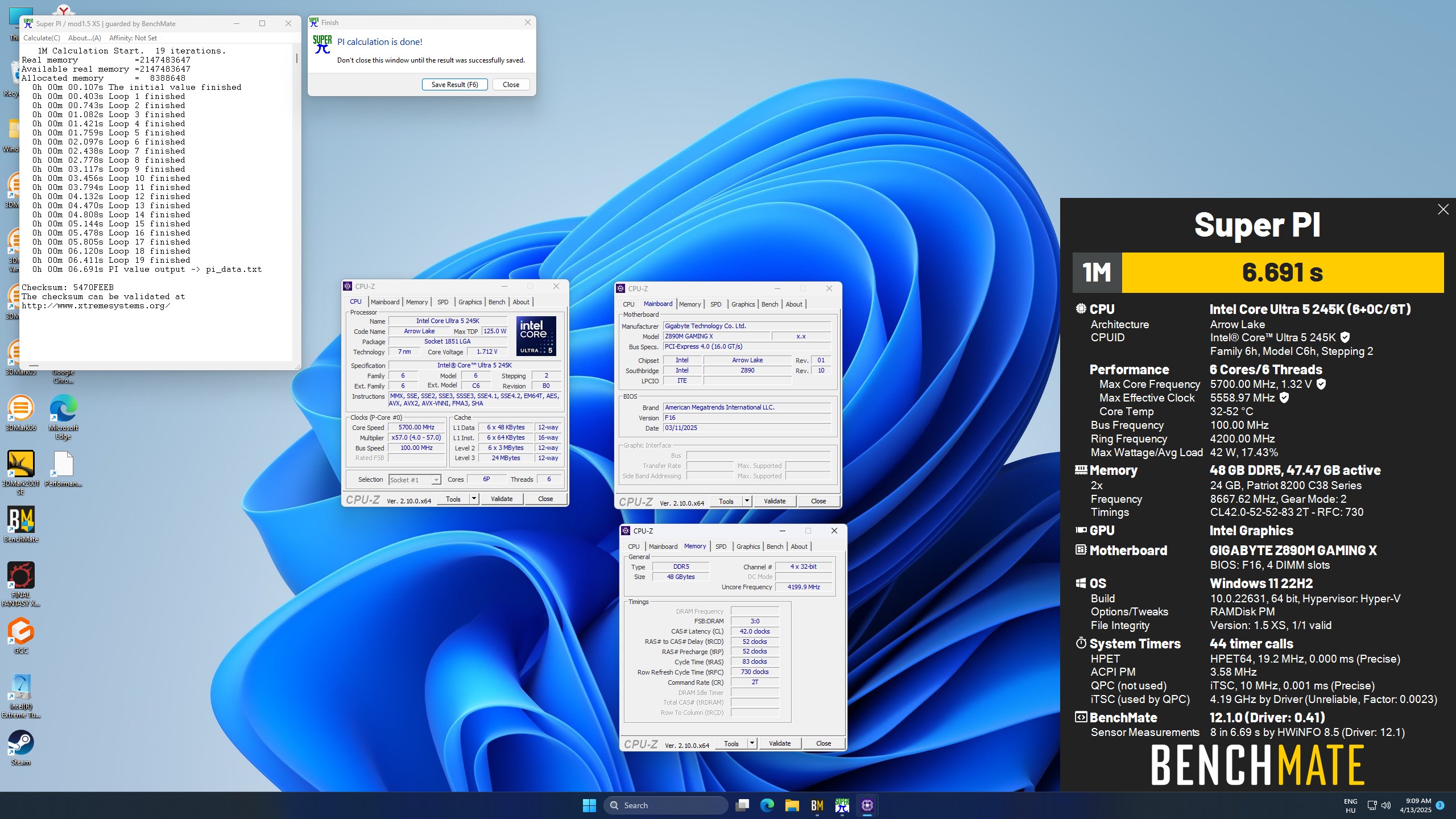Image resolution: width=1456 pixels, height=819 pixels.
Task: Switch to Super PI taskbar icon
Action: [x=842, y=805]
